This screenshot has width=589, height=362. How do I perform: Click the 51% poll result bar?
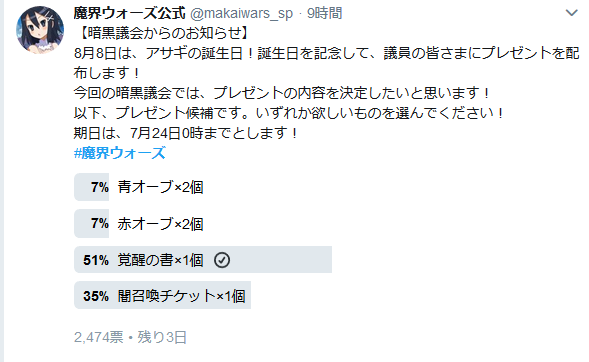[x=203, y=259]
